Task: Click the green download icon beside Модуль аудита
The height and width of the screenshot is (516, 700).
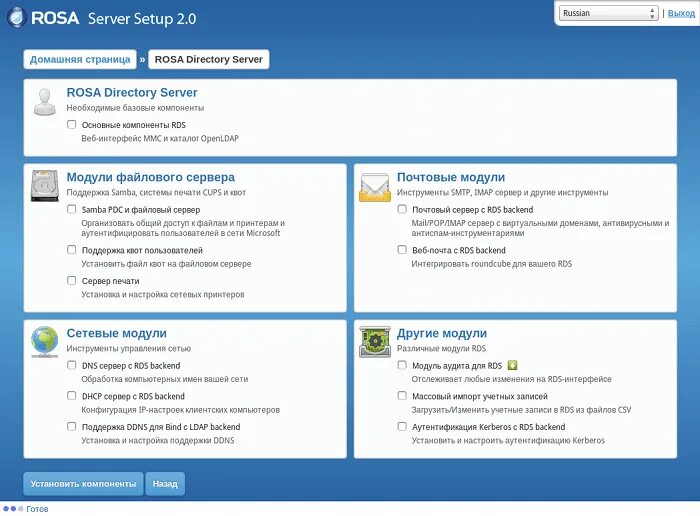Action: tap(512, 365)
